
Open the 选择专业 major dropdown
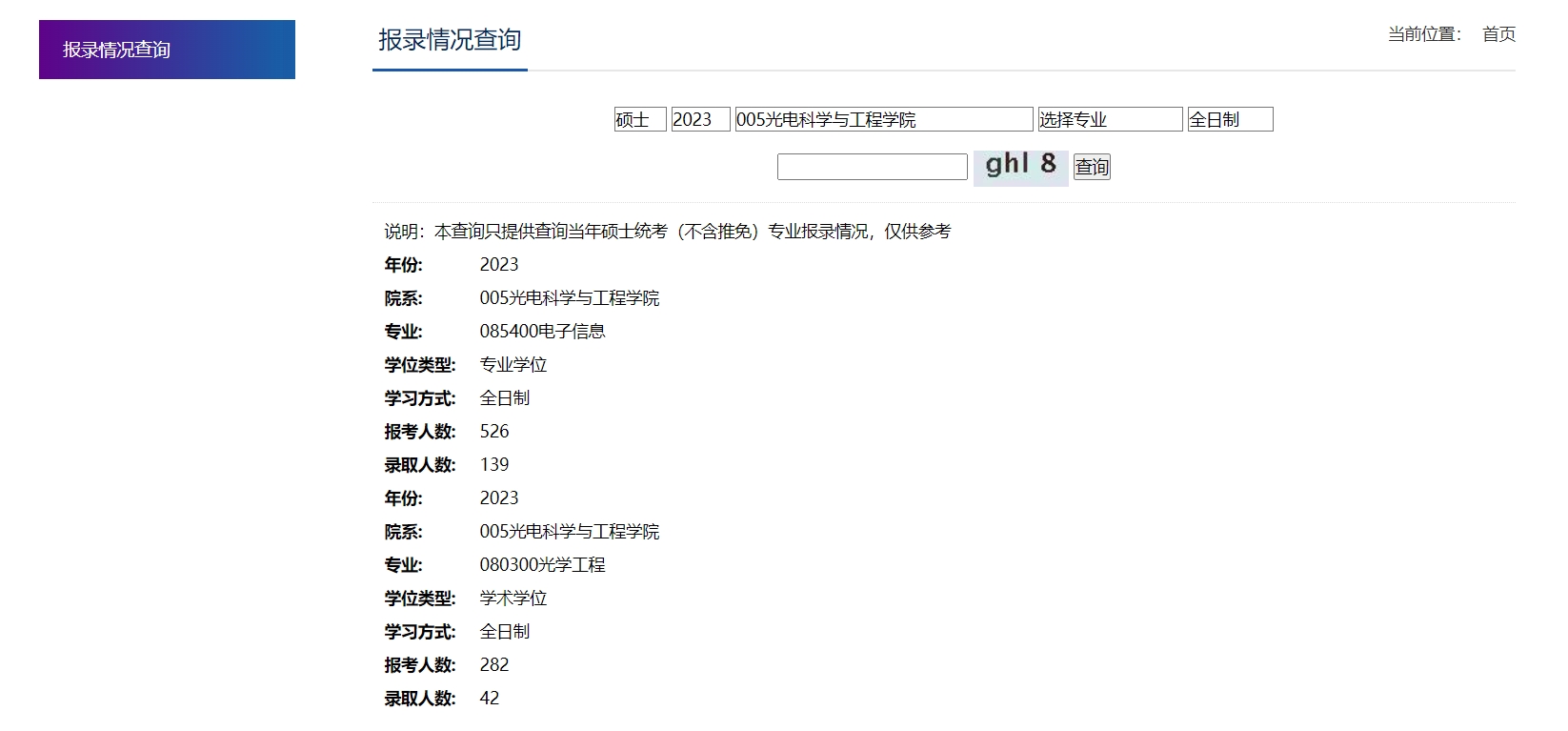pos(1109,119)
